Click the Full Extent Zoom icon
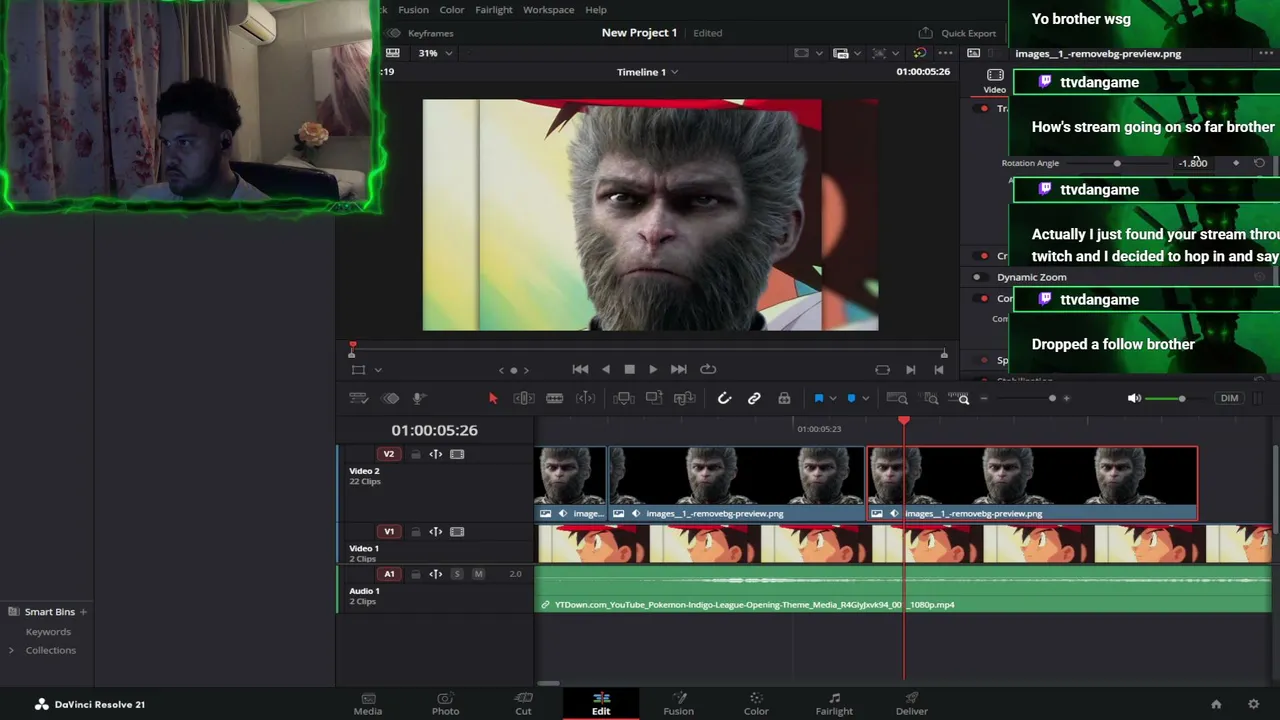The height and width of the screenshot is (720, 1280). 897,398
